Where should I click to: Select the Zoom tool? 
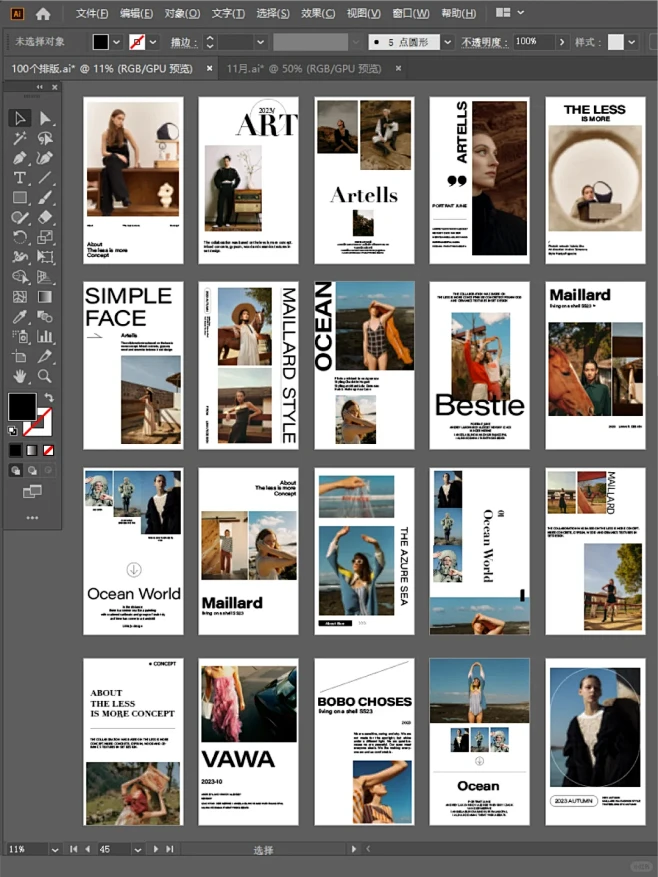tap(45, 376)
